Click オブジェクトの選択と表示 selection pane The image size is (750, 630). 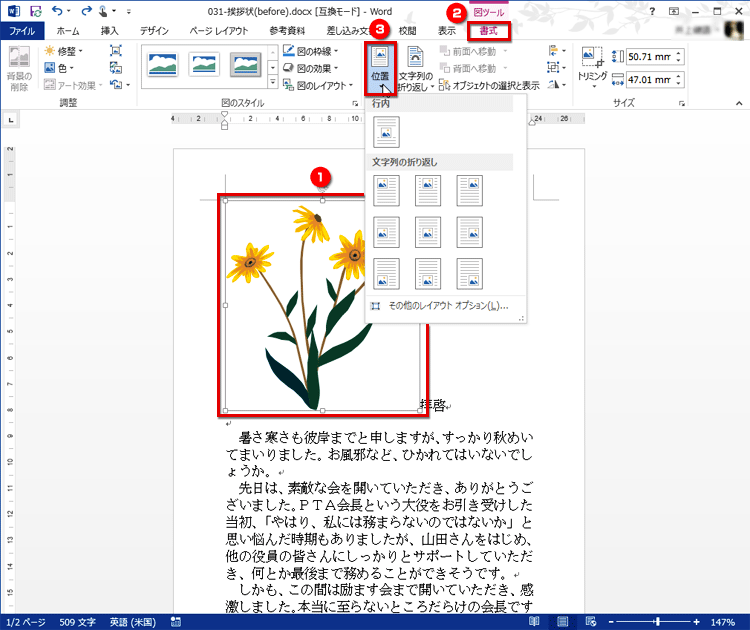[489, 86]
